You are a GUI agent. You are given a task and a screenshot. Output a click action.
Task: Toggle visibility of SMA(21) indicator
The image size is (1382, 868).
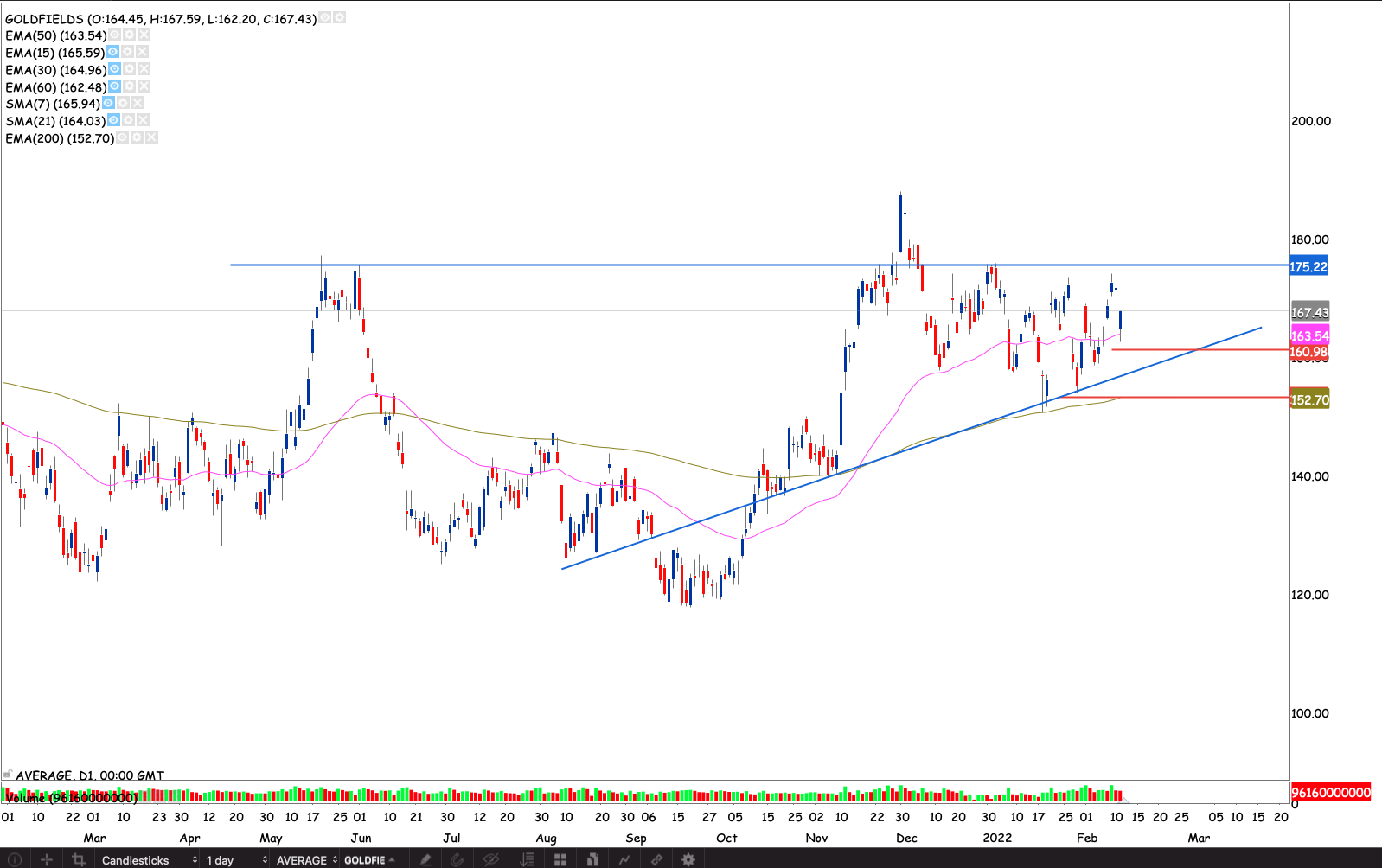pyautogui.click(x=113, y=121)
